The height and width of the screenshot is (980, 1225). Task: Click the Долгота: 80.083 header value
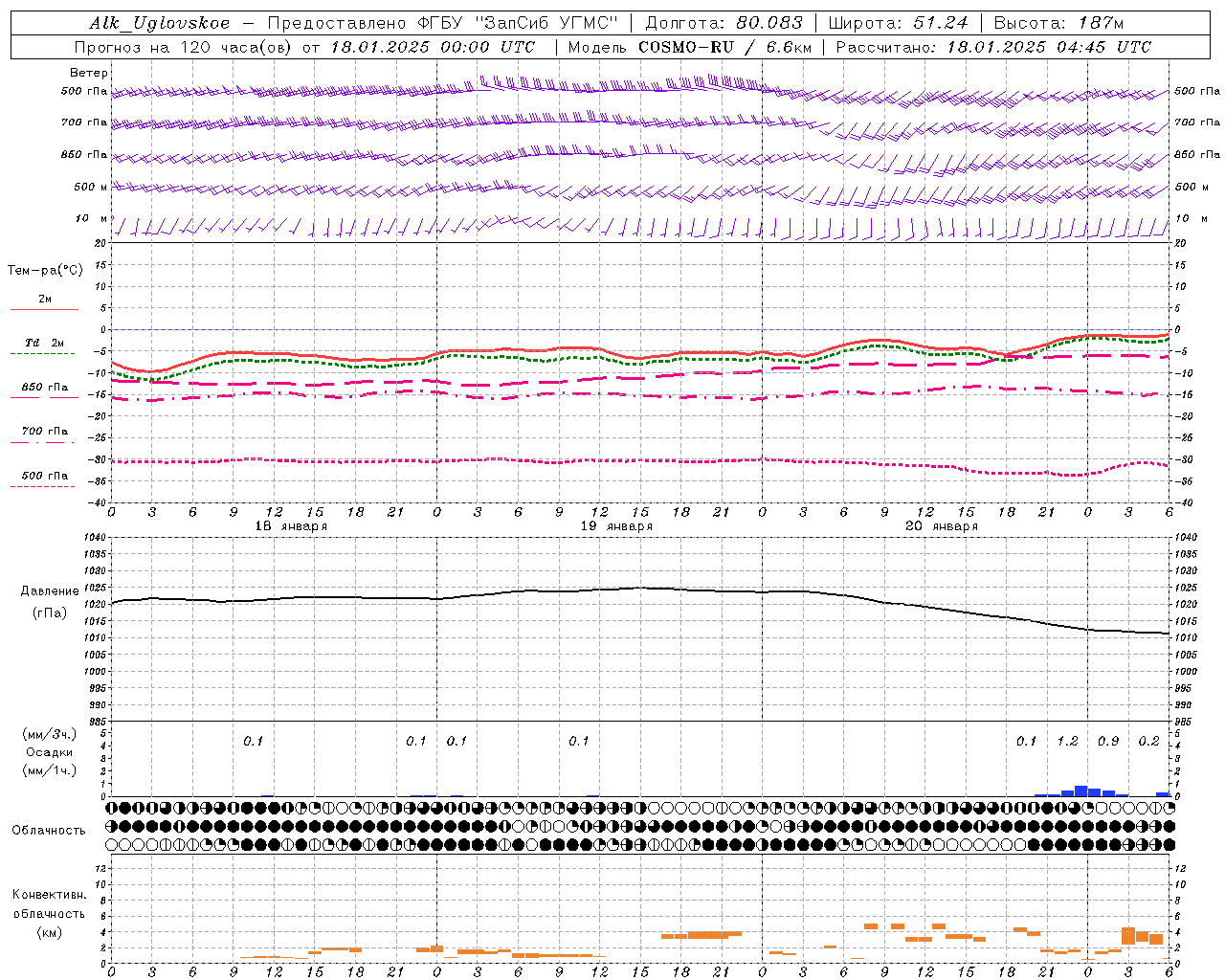click(724, 23)
